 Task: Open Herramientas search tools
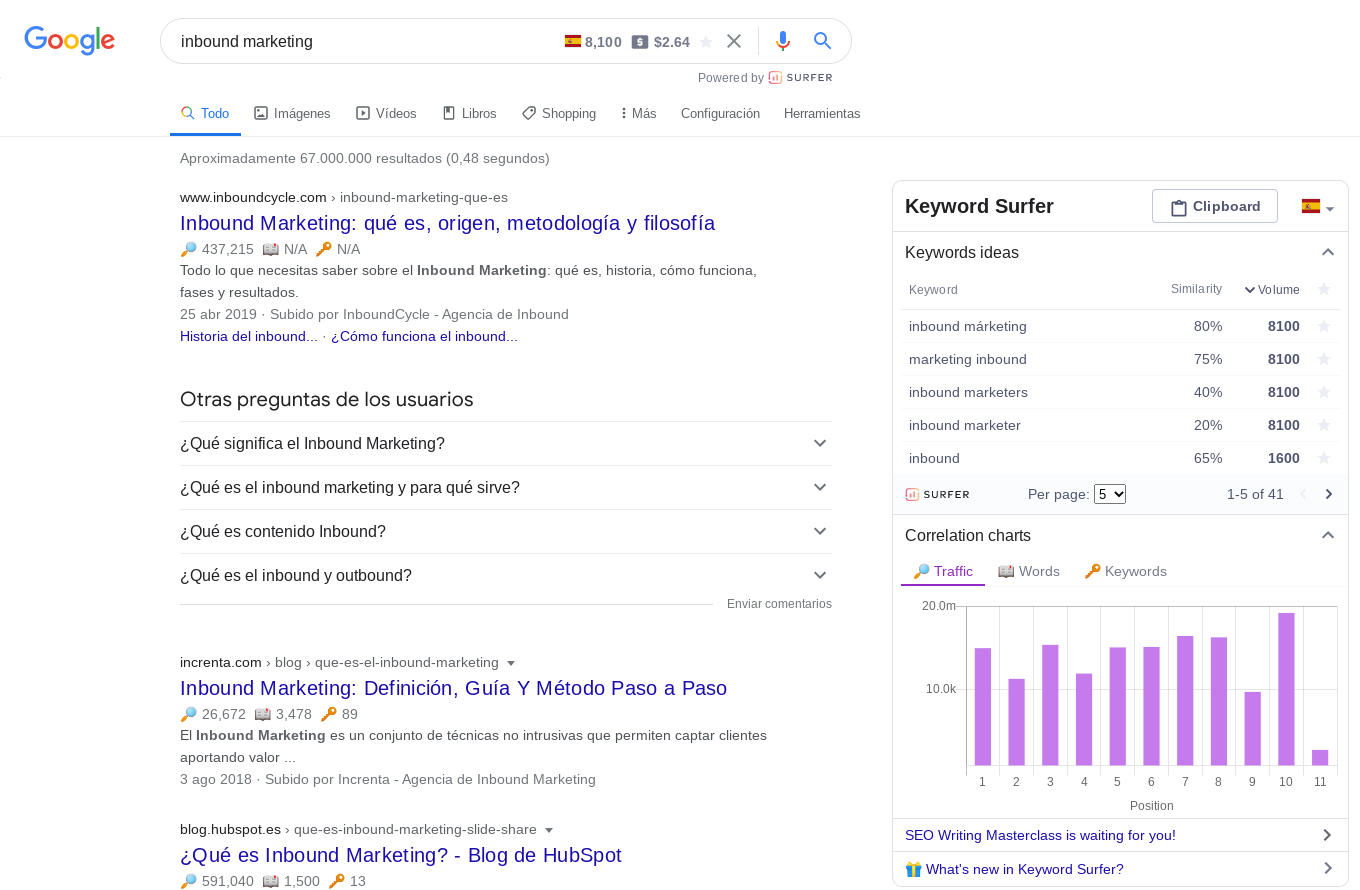pyautogui.click(x=822, y=114)
